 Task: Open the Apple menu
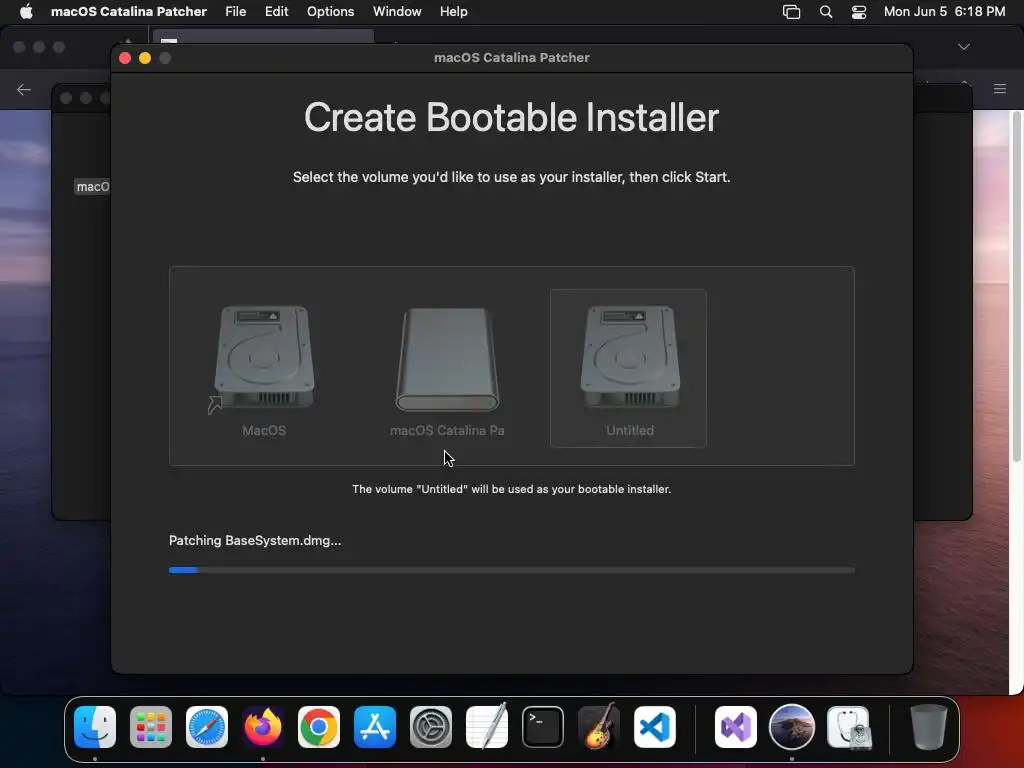click(x=26, y=12)
